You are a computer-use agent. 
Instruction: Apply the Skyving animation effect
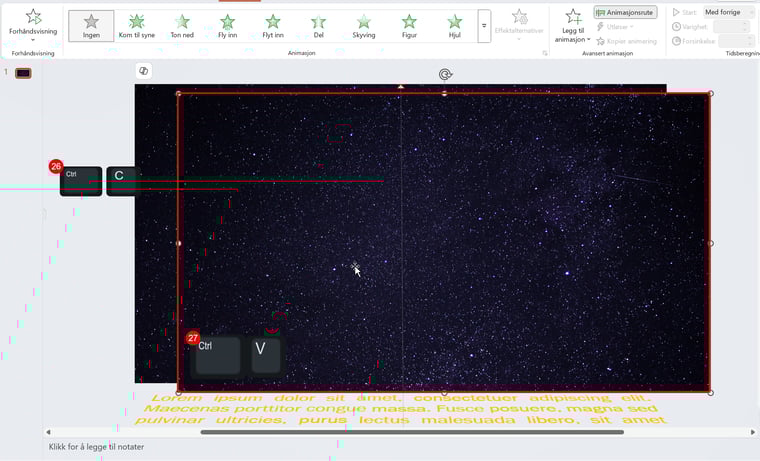(x=364, y=26)
